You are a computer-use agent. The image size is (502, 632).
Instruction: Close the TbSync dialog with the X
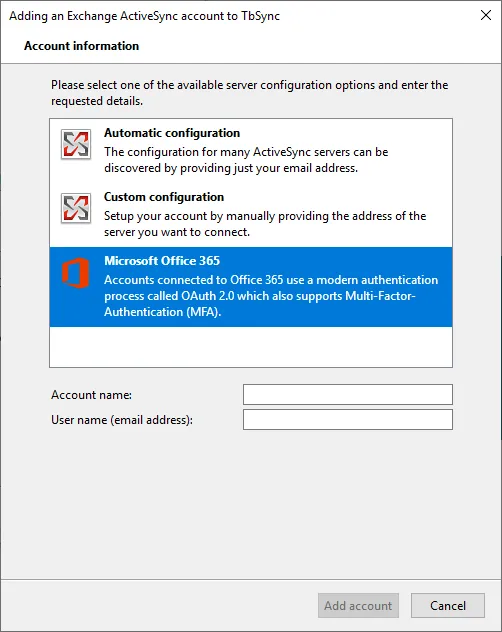pos(486,15)
